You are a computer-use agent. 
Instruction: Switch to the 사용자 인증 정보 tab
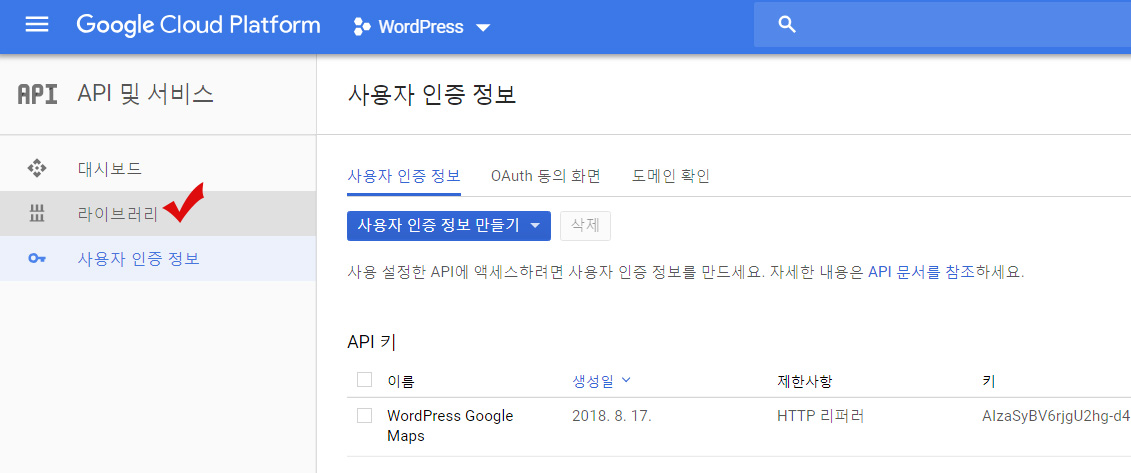point(404,176)
